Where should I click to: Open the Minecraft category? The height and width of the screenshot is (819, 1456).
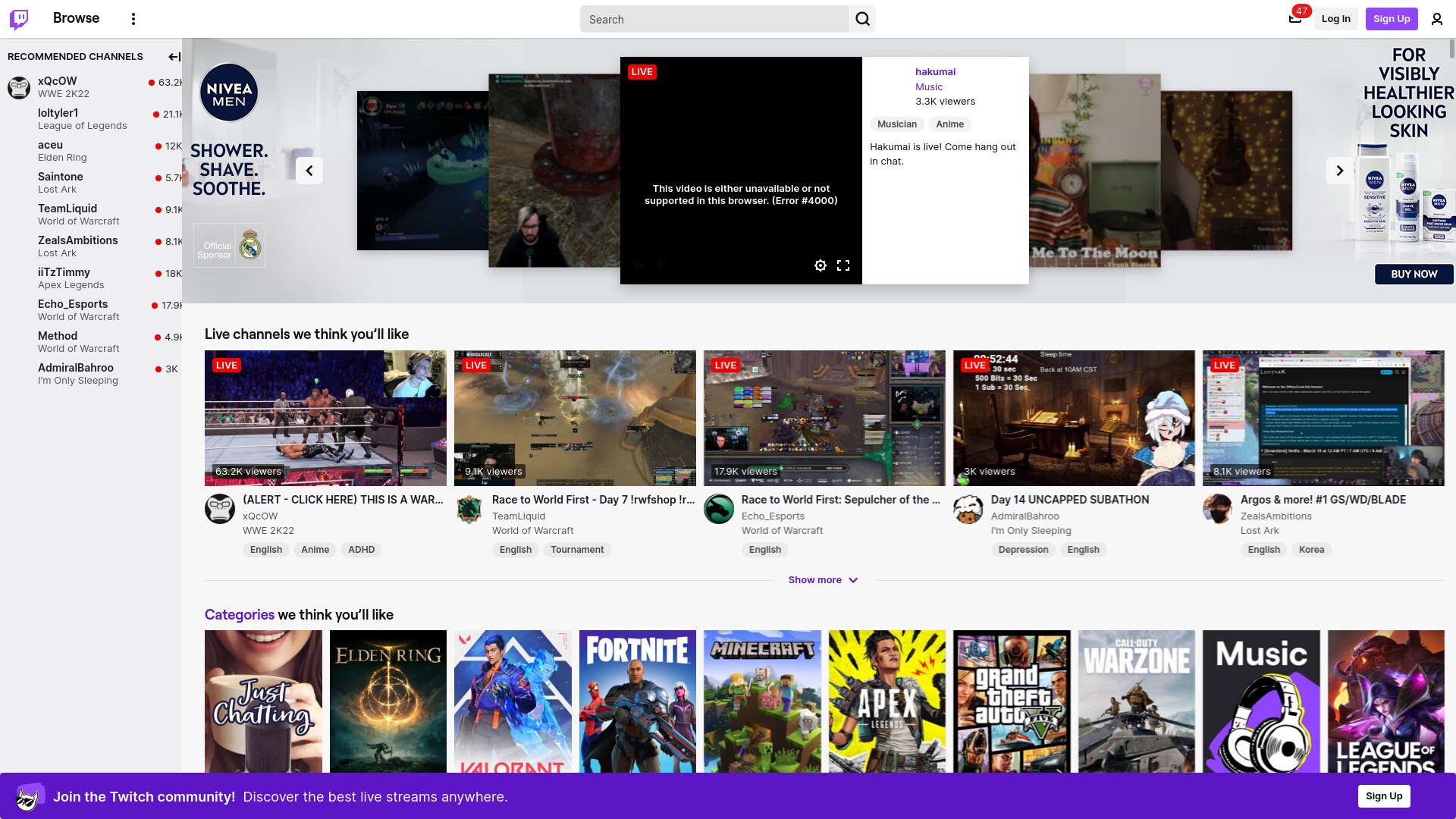(762, 701)
